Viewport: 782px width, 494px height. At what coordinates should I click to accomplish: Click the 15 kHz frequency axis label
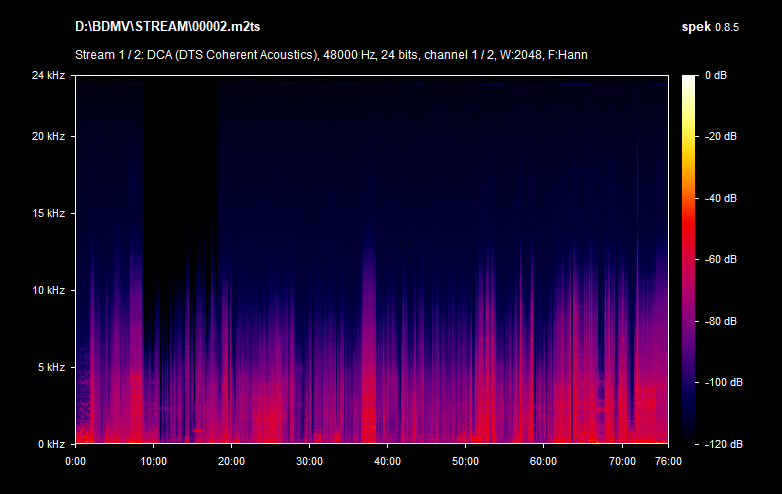[48, 213]
